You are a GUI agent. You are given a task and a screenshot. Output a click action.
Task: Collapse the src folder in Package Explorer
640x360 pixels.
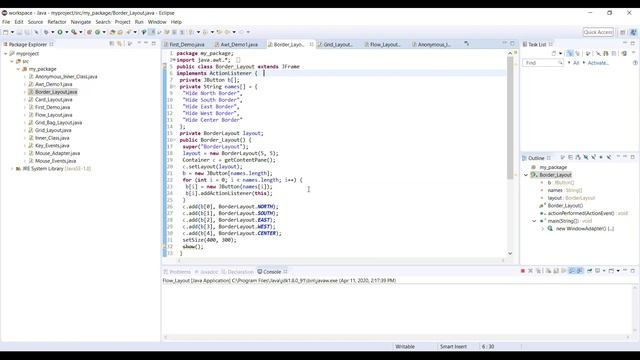[12, 61]
